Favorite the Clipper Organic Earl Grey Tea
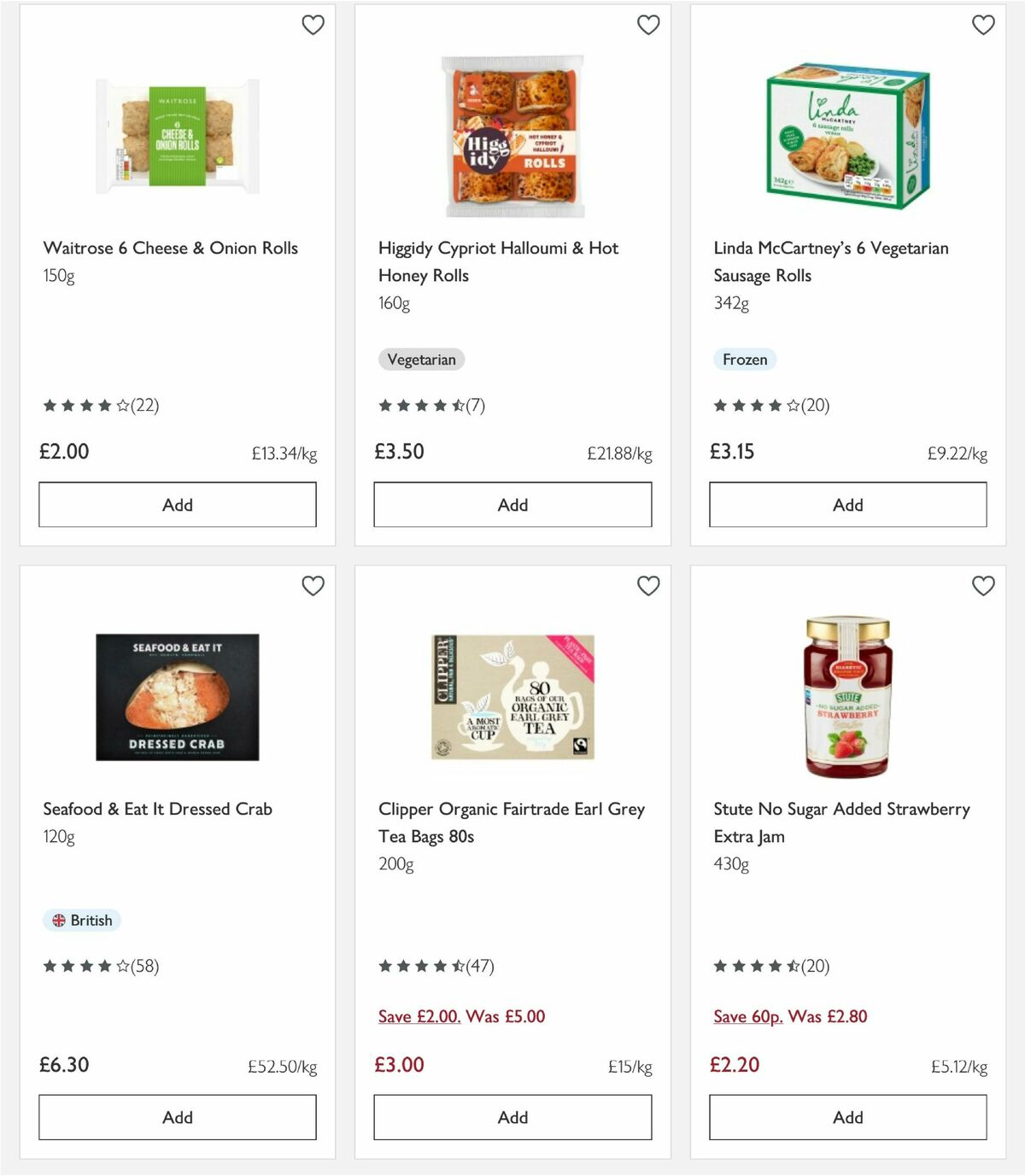 [648, 587]
